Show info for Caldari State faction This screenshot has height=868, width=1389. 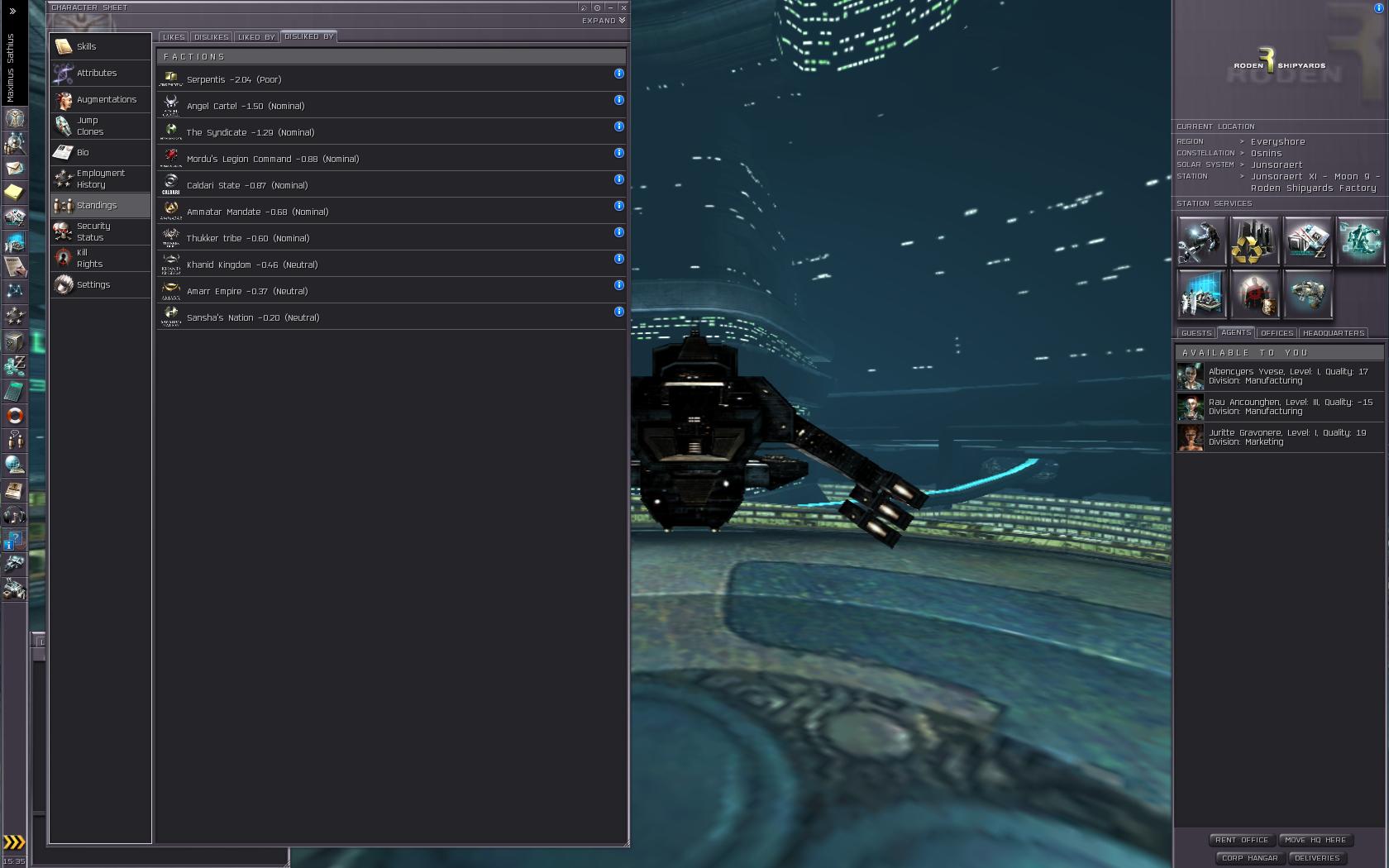click(x=618, y=179)
